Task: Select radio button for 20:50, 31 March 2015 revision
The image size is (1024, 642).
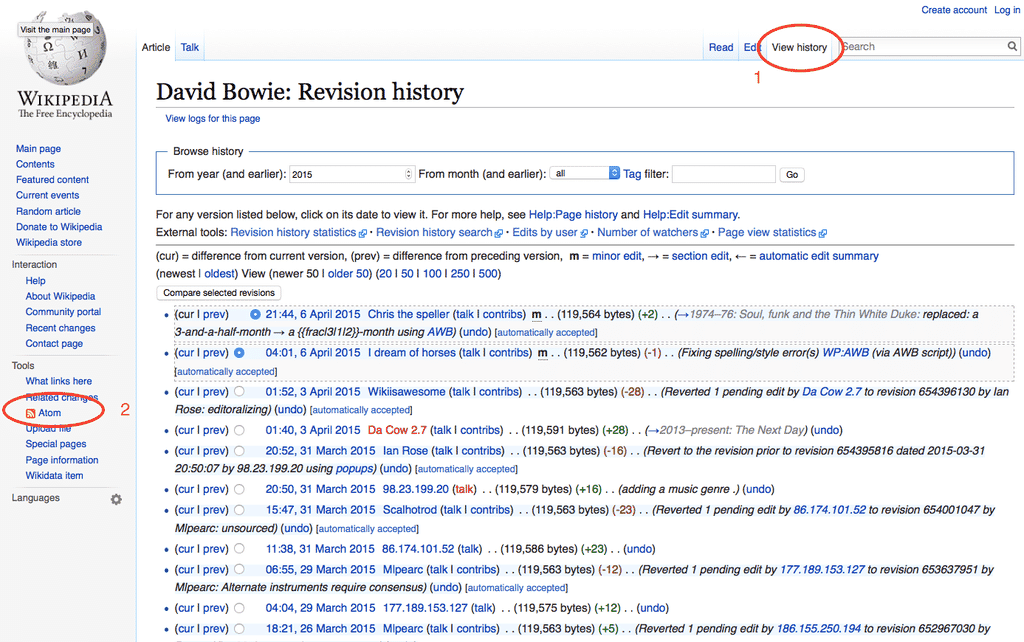Action: pyautogui.click(x=240, y=489)
